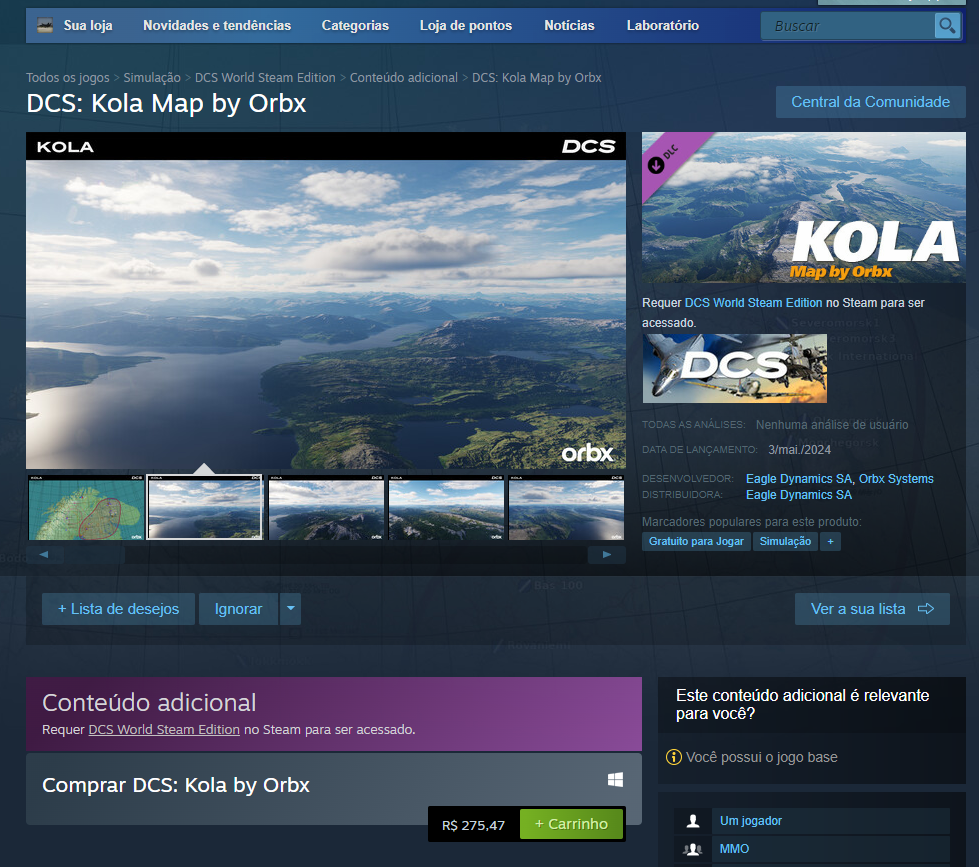Click release date 3/mai./2024
Viewport: 979px width, 867px height.
point(799,449)
